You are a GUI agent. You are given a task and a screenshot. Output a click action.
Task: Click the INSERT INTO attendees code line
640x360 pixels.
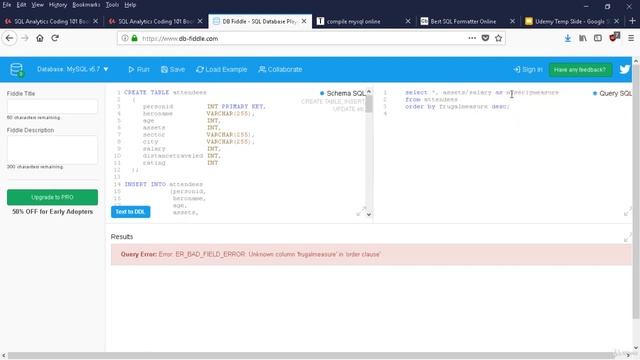pyautogui.click(x=164, y=184)
